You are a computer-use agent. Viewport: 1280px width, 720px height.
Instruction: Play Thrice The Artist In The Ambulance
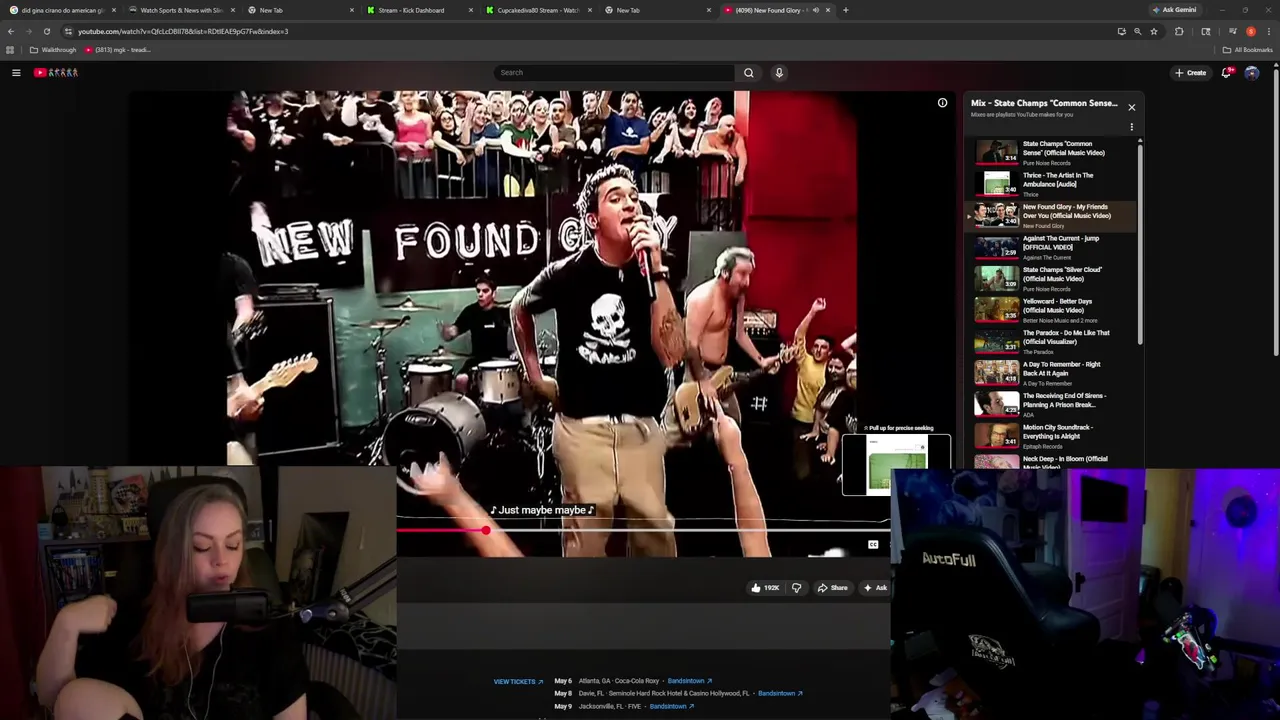click(x=1050, y=184)
